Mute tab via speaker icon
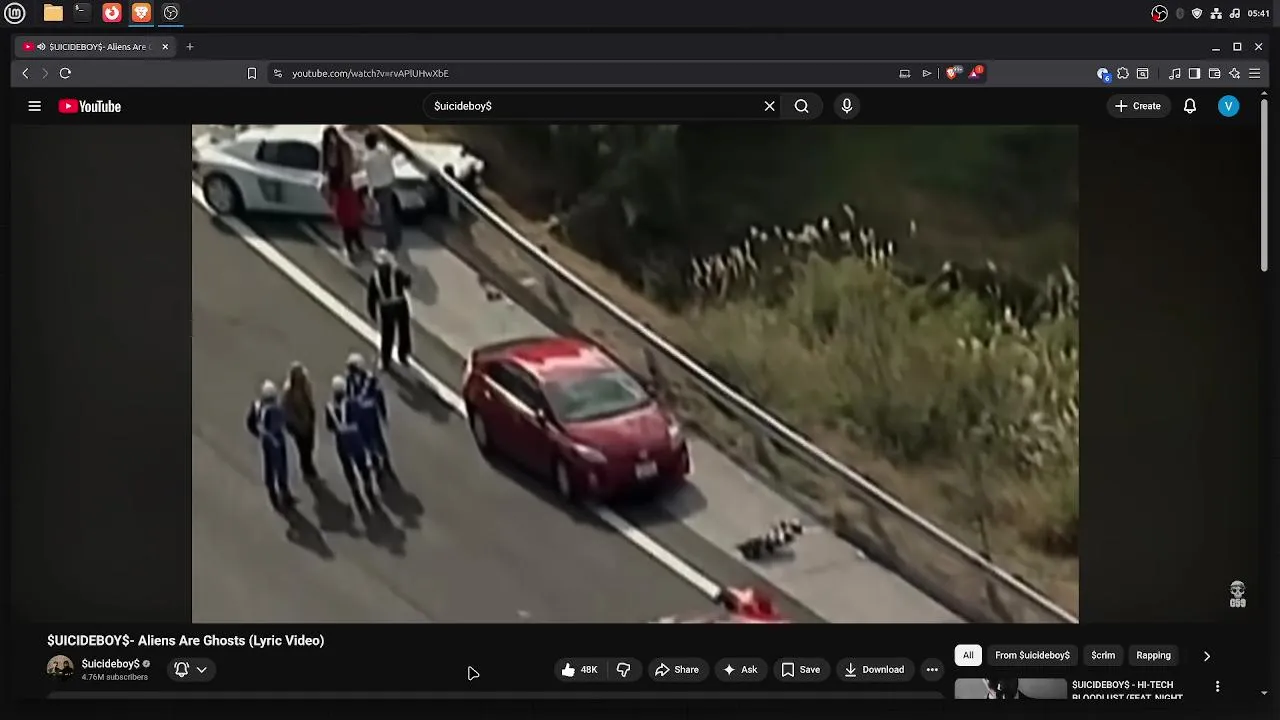Screen dimensions: 1280x720 coord(41,47)
